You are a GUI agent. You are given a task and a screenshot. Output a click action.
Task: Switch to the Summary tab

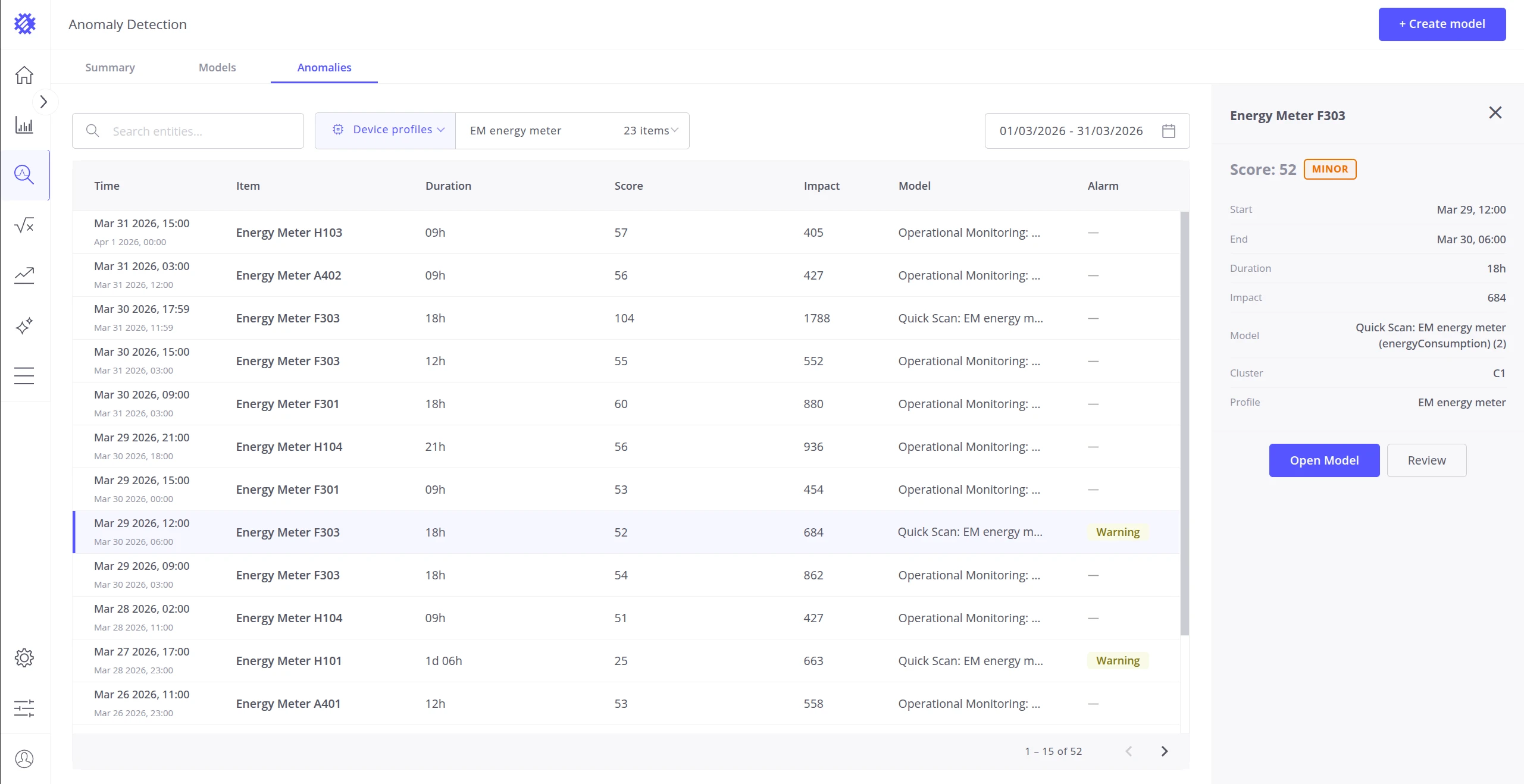110,67
